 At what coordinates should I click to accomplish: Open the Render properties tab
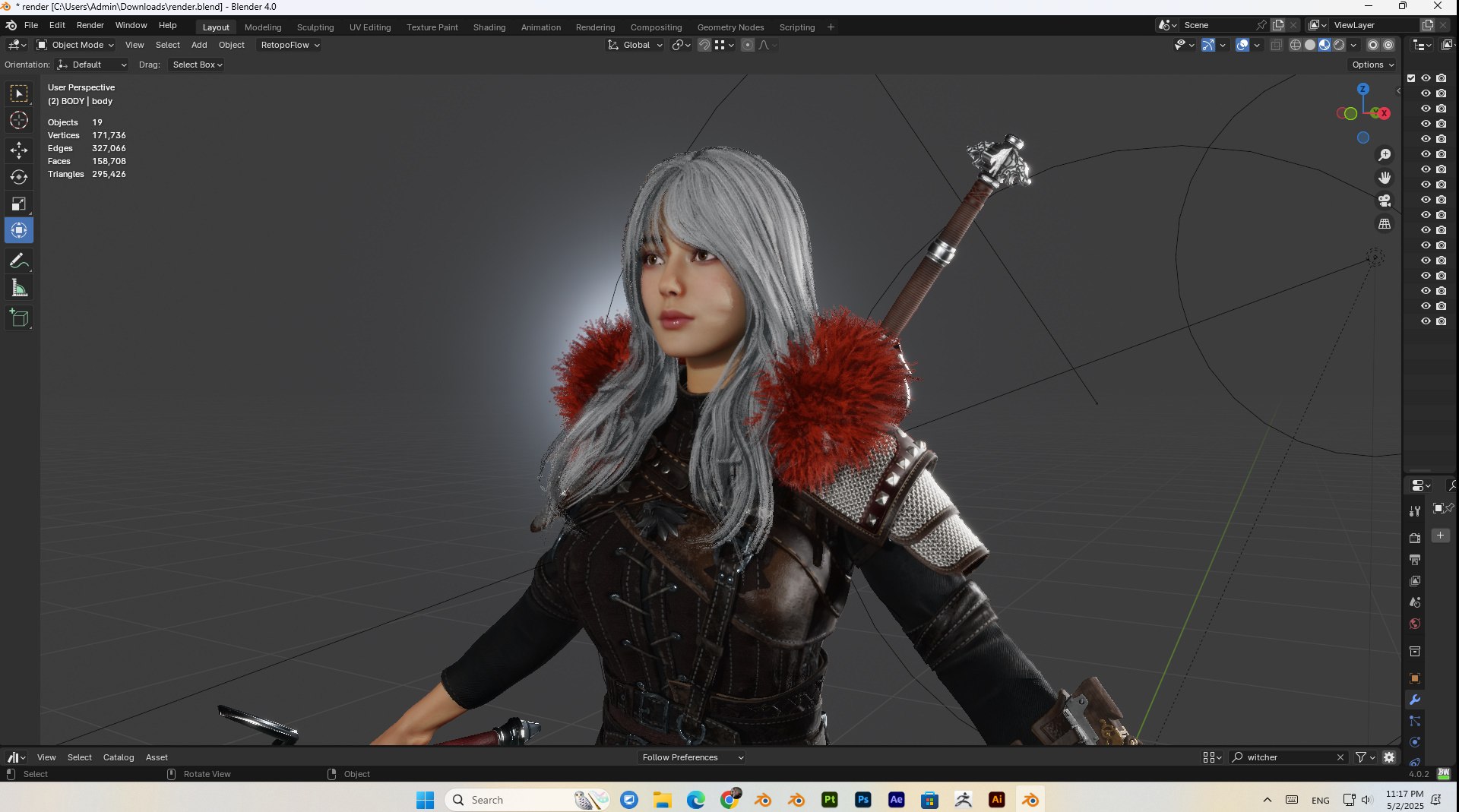coord(1414,538)
